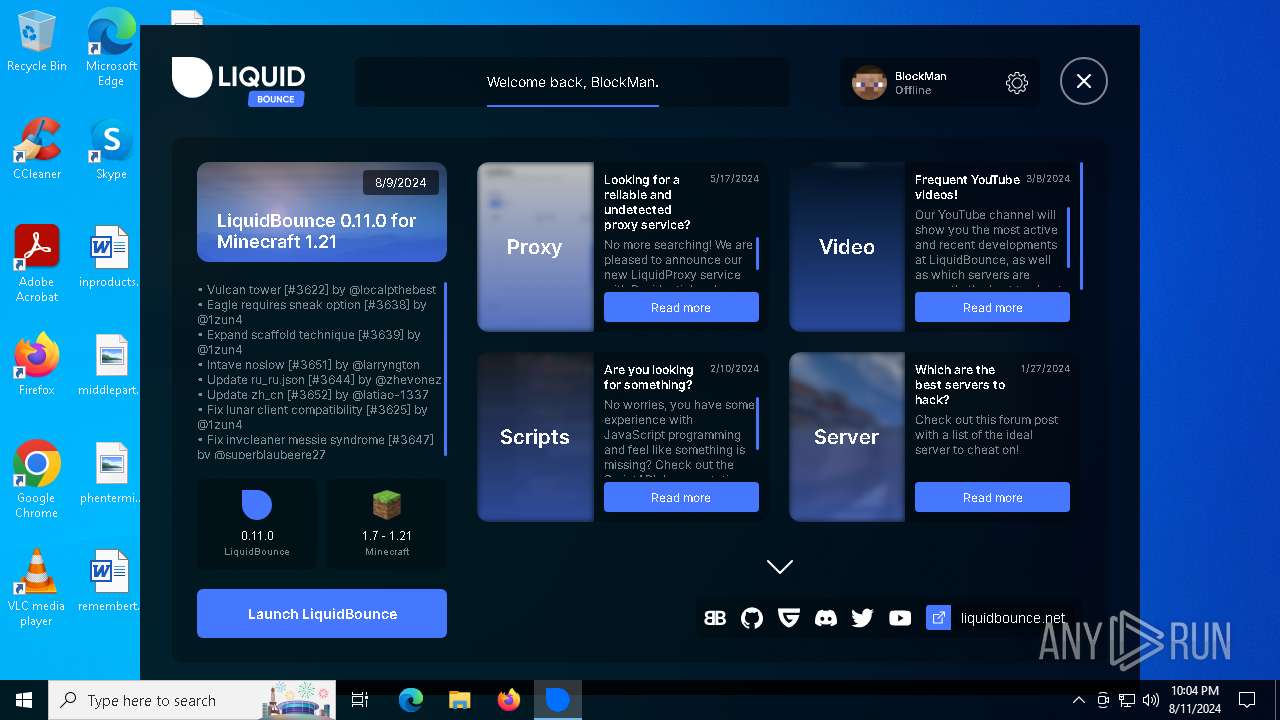1280x720 pixels.
Task: Click the Proxy article text scrollbar
Action: pyautogui.click(x=757, y=254)
